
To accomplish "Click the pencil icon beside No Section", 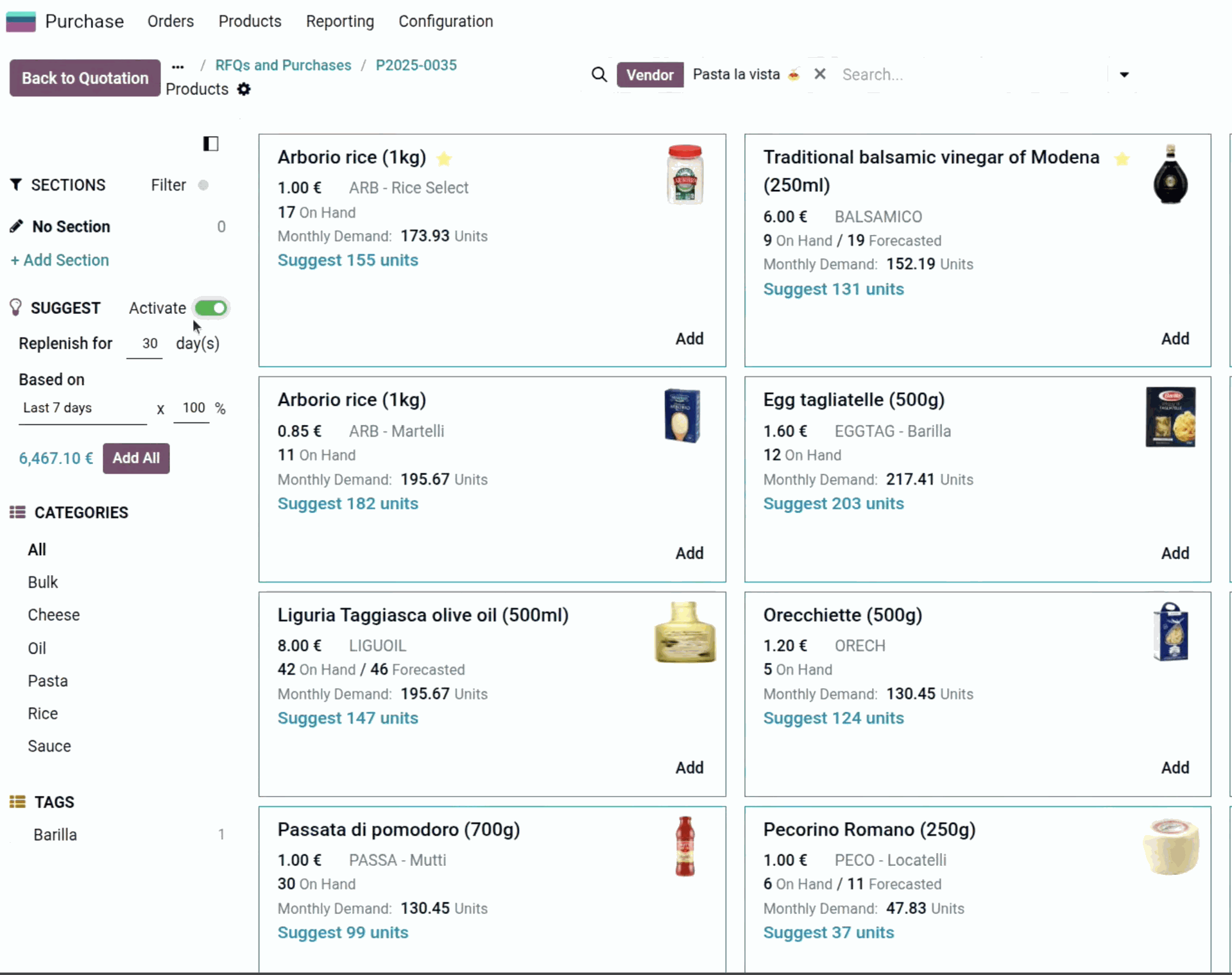I will tap(17, 226).
